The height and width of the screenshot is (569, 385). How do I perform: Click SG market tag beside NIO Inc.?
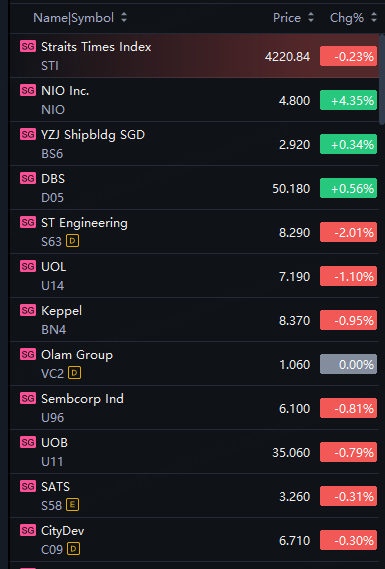(28, 90)
